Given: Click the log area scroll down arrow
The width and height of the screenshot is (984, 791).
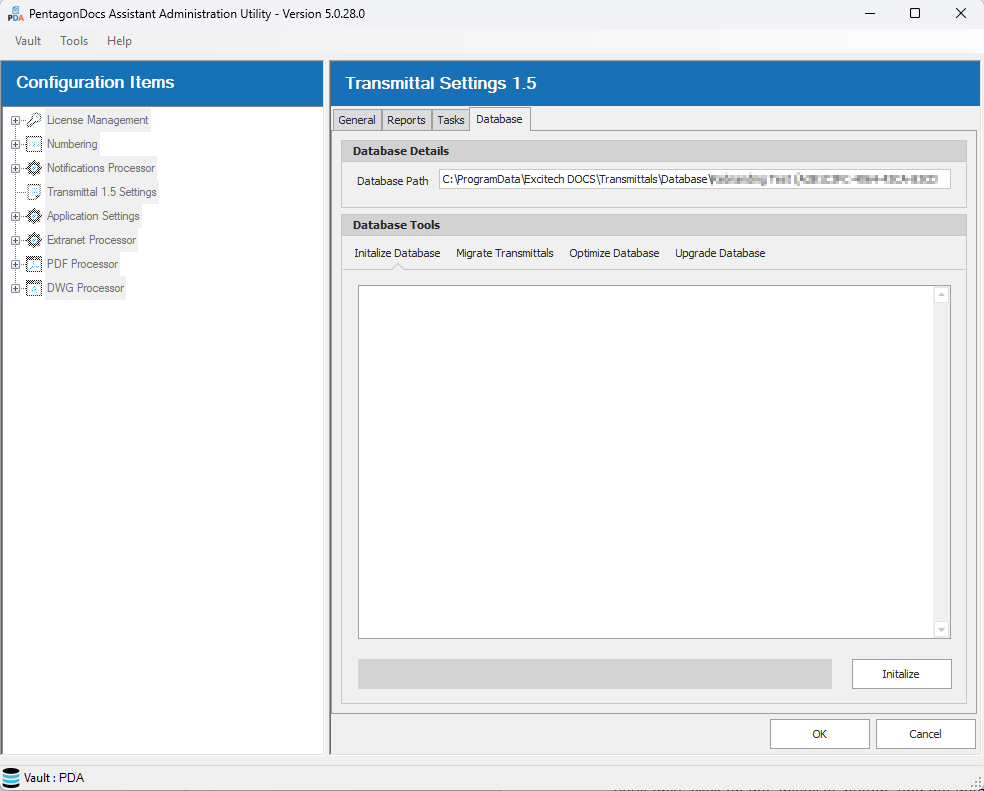Looking at the screenshot, I should point(941,629).
